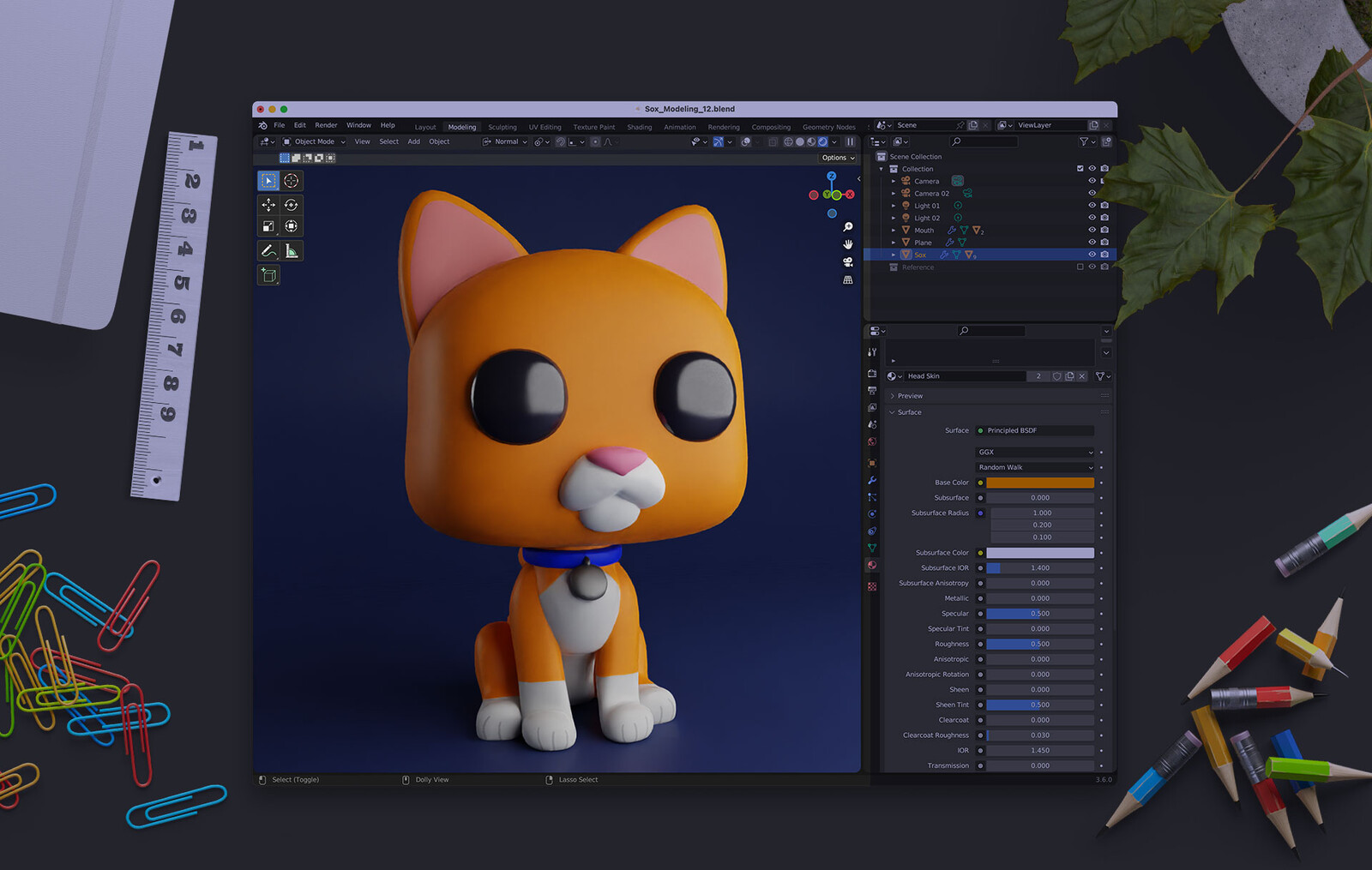
Task: Open the outliner filter dropdown
Action: 1087,142
